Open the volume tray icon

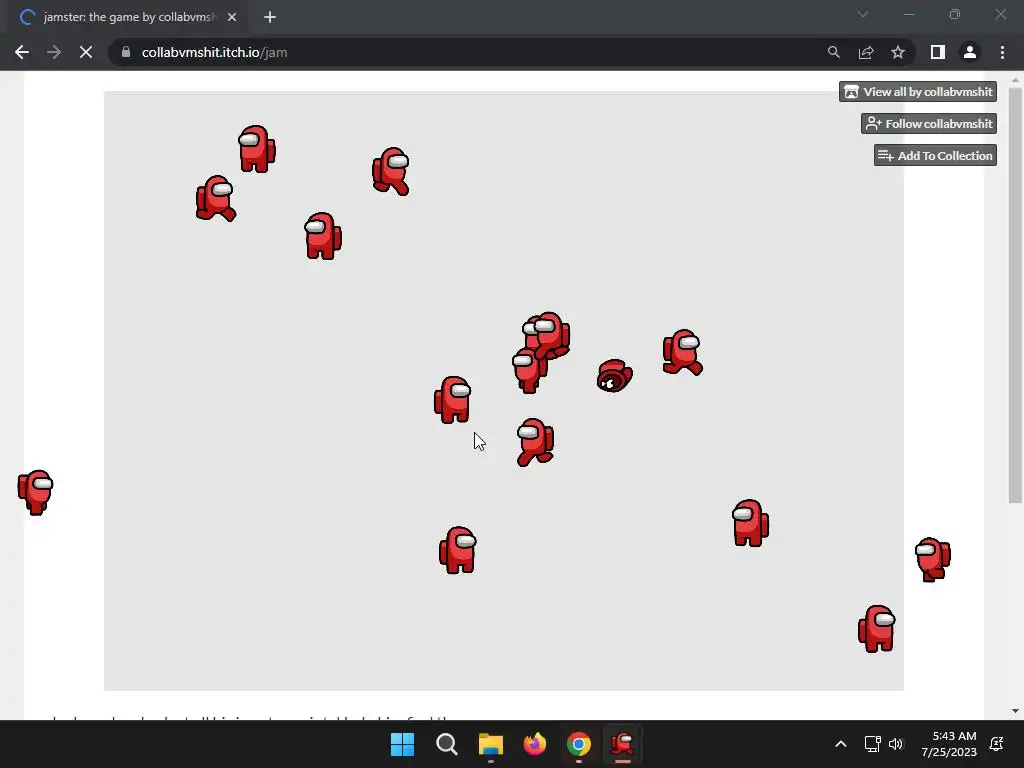point(896,744)
